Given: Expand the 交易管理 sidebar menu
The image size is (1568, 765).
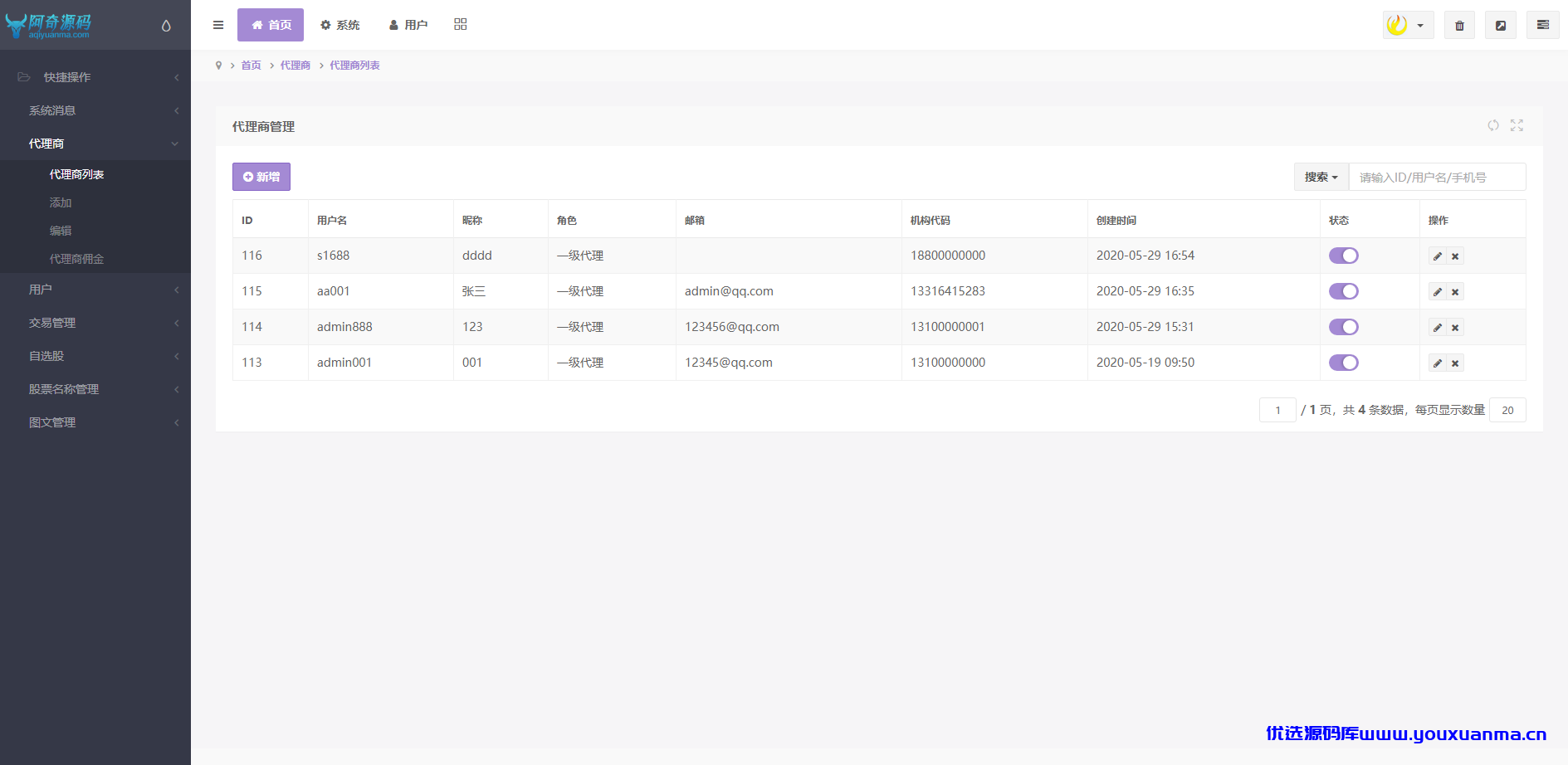Looking at the screenshot, I should pos(95,323).
